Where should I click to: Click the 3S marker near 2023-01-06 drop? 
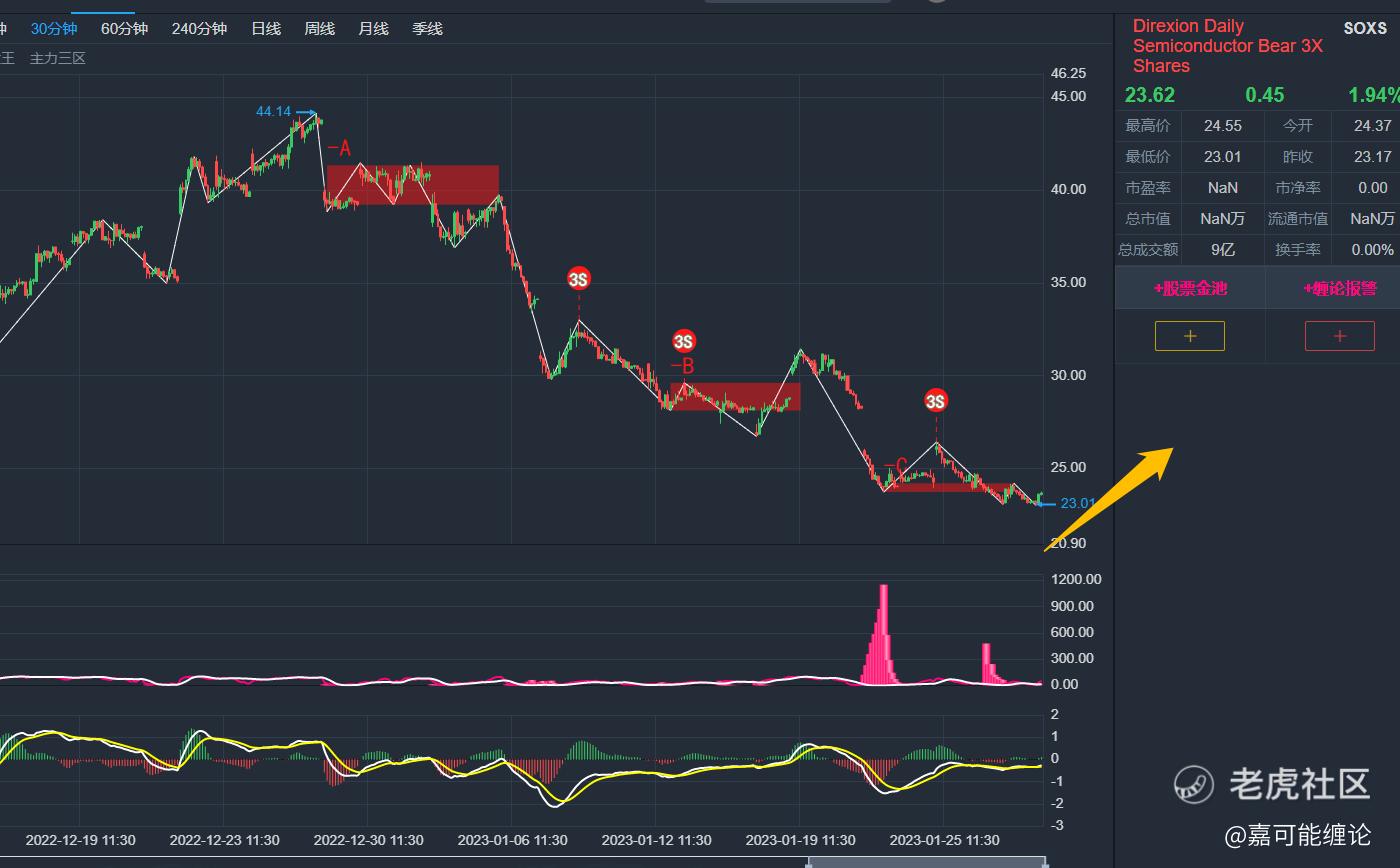579,278
